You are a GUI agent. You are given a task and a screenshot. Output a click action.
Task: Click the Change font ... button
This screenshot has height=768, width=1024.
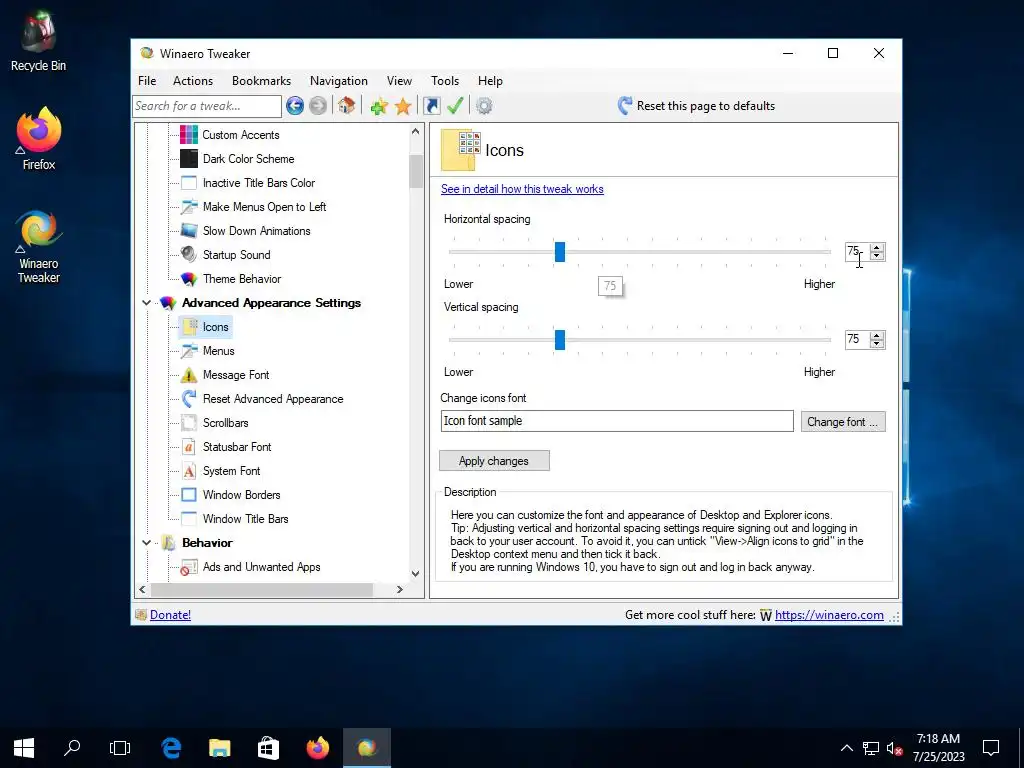click(843, 422)
